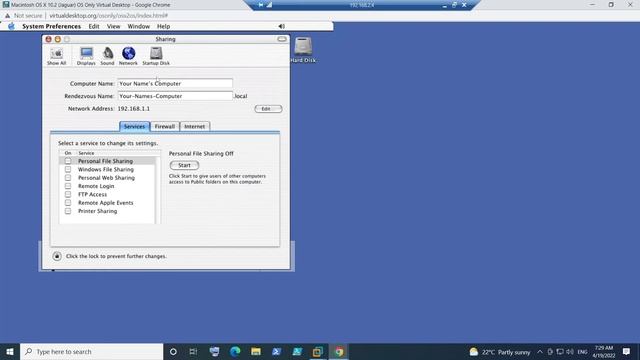This screenshot has width=640, height=360.
Task: Open PowerShell from taskbar
Action: click(x=276, y=351)
